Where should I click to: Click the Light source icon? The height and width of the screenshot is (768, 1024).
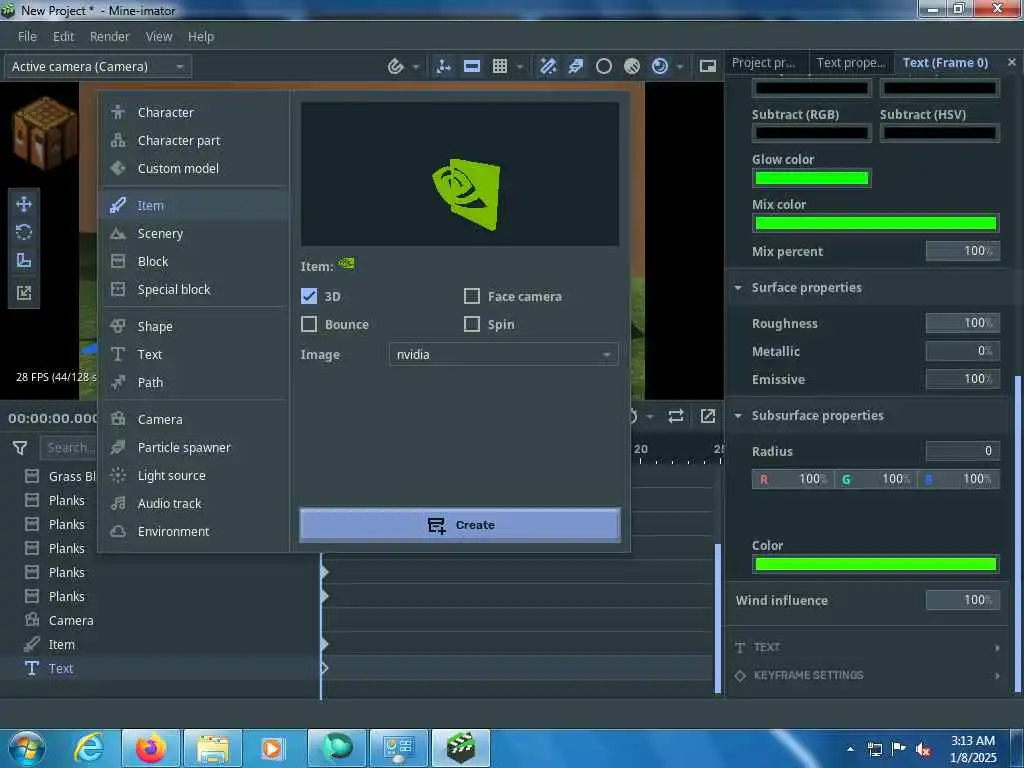pos(118,475)
